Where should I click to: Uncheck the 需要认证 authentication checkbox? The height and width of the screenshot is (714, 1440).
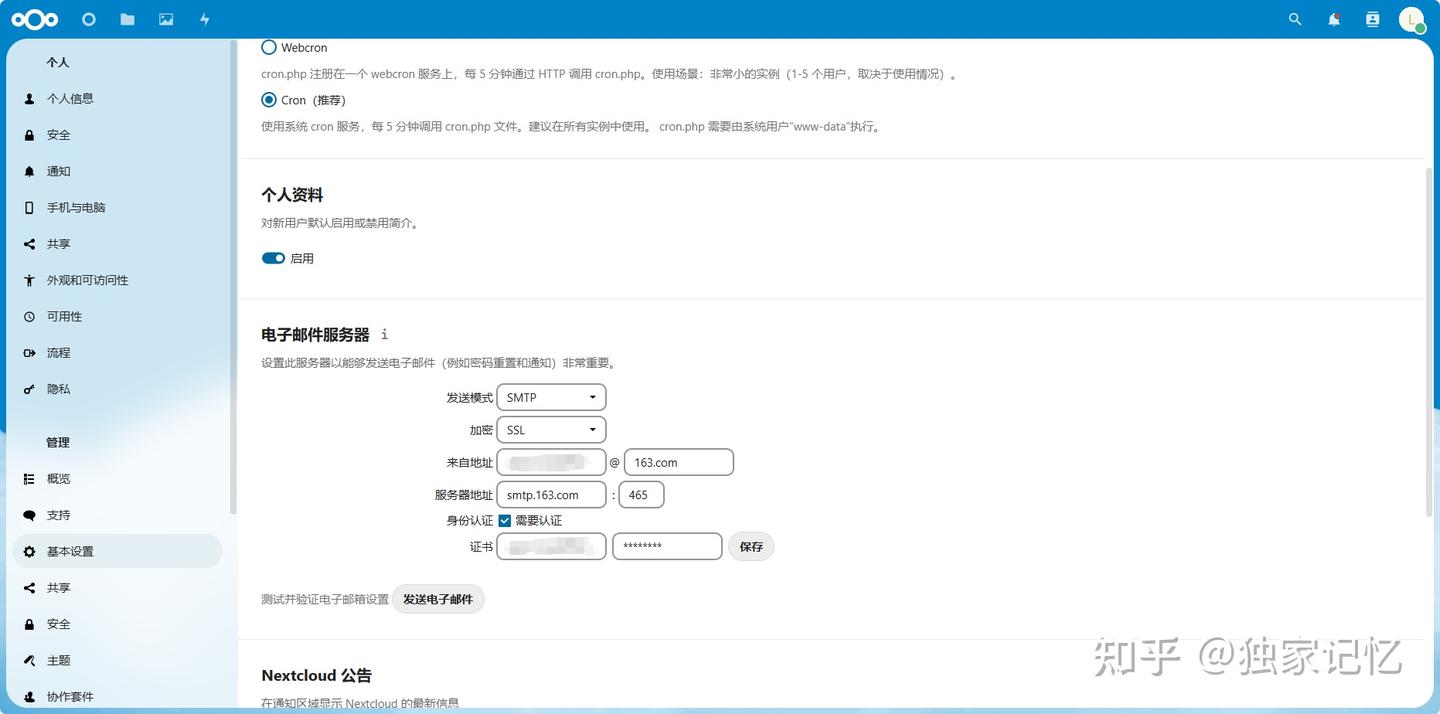click(x=504, y=520)
